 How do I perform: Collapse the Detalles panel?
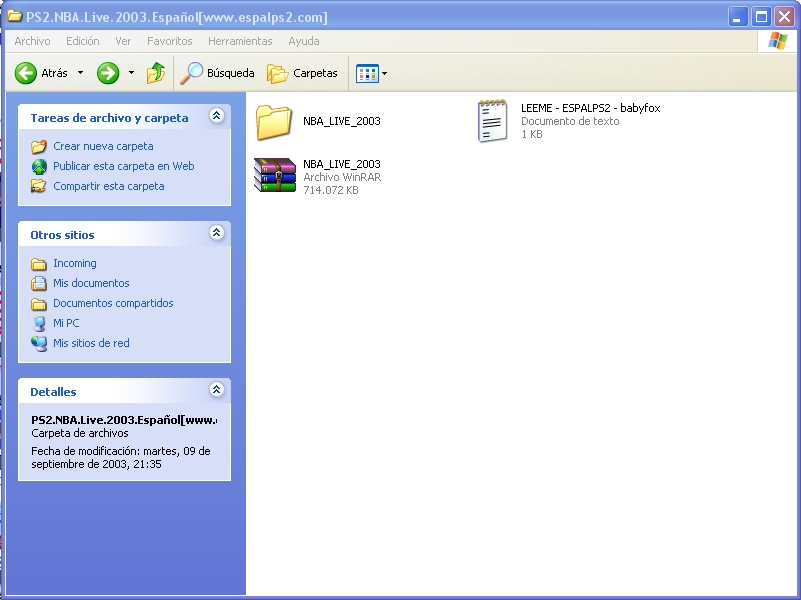[217, 390]
